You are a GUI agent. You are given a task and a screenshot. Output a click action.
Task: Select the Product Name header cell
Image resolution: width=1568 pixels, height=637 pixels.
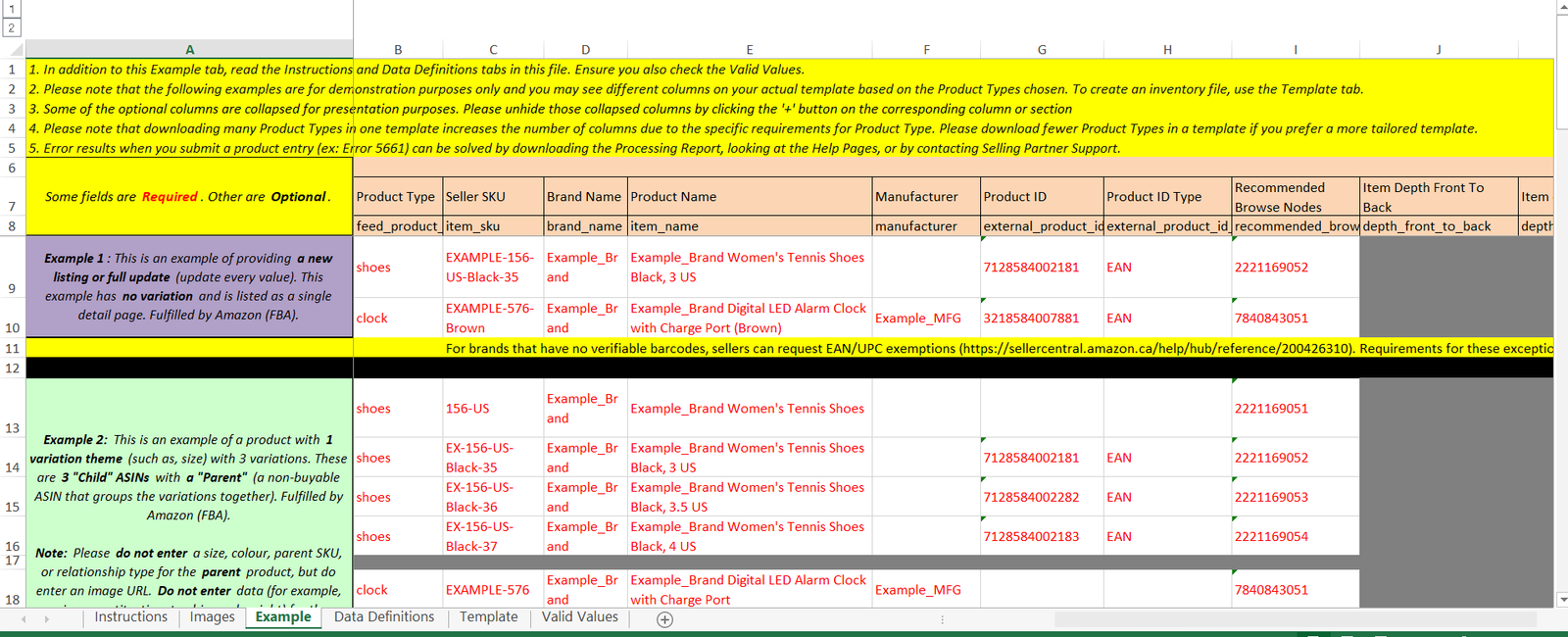pos(749,197)
